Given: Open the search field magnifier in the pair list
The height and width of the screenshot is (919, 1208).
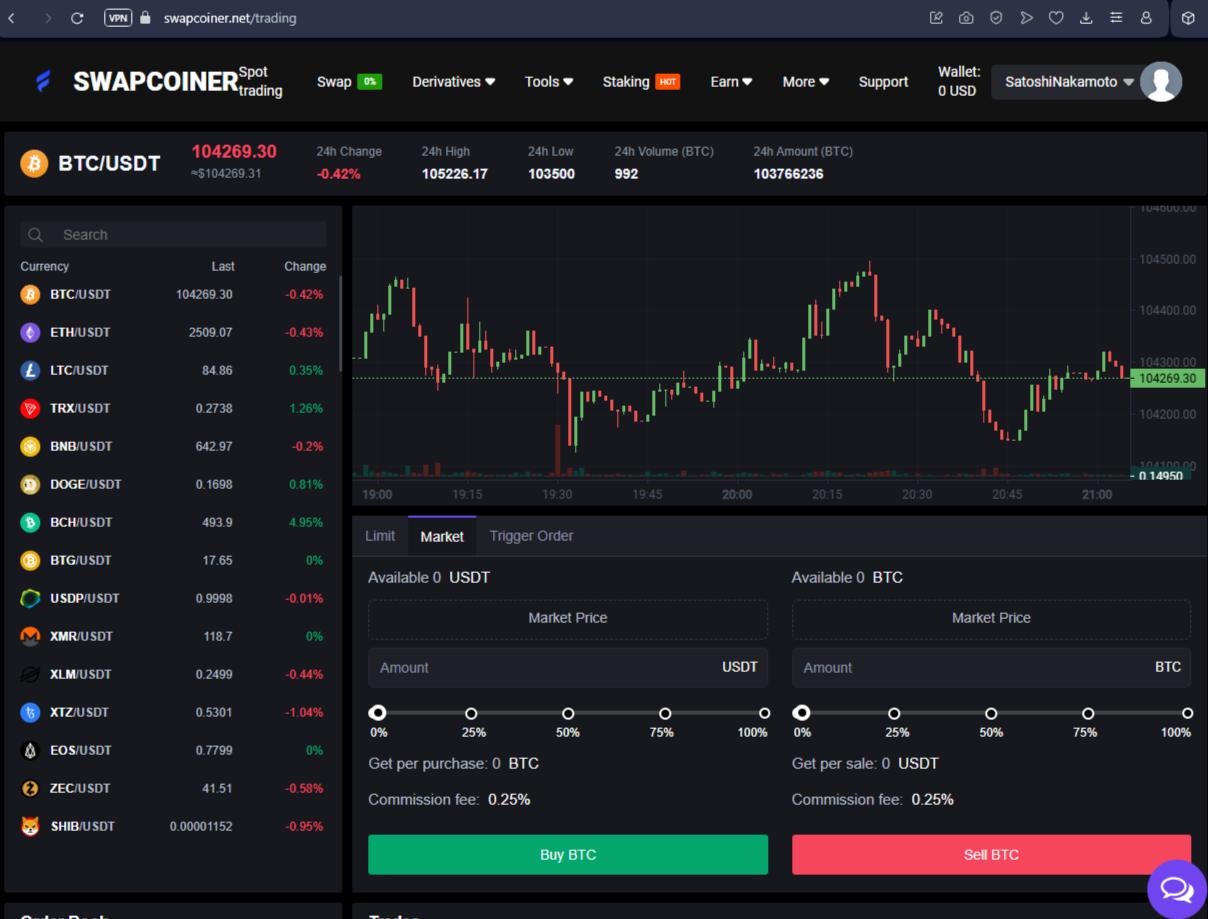Looking at the screenshot, I should [x=35, y=234].
